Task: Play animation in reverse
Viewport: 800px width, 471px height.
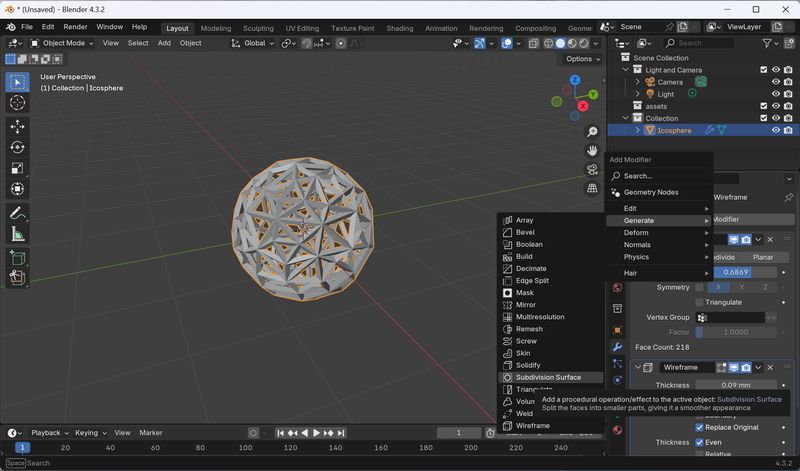Action: point(305,433)
